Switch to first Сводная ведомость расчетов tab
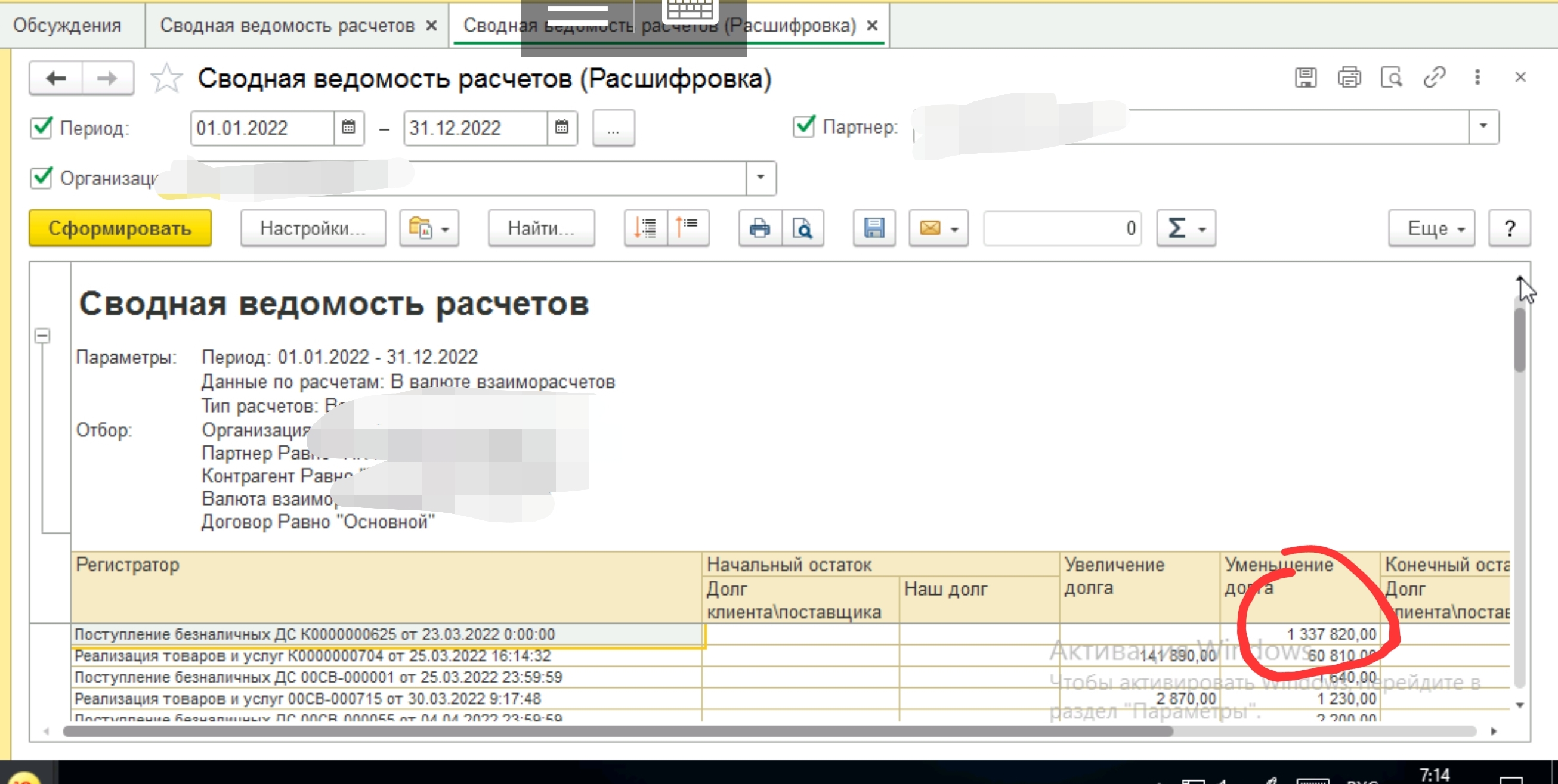The width and height of the screenshot is (1558, 784). 288,26
